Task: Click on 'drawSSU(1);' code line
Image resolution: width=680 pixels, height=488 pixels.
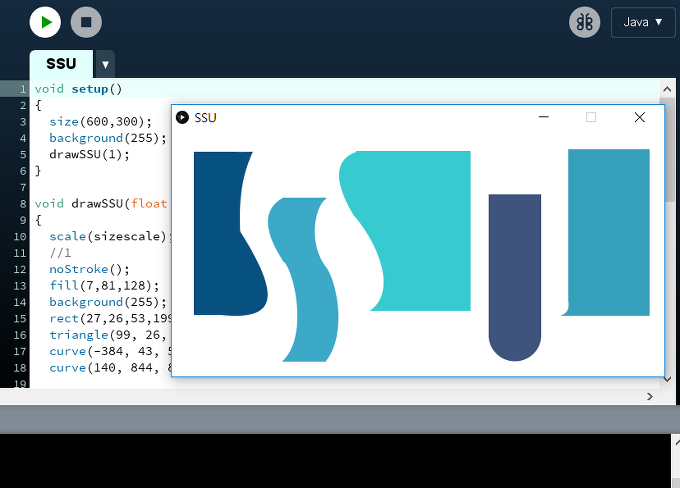Action: click(89, 154)
